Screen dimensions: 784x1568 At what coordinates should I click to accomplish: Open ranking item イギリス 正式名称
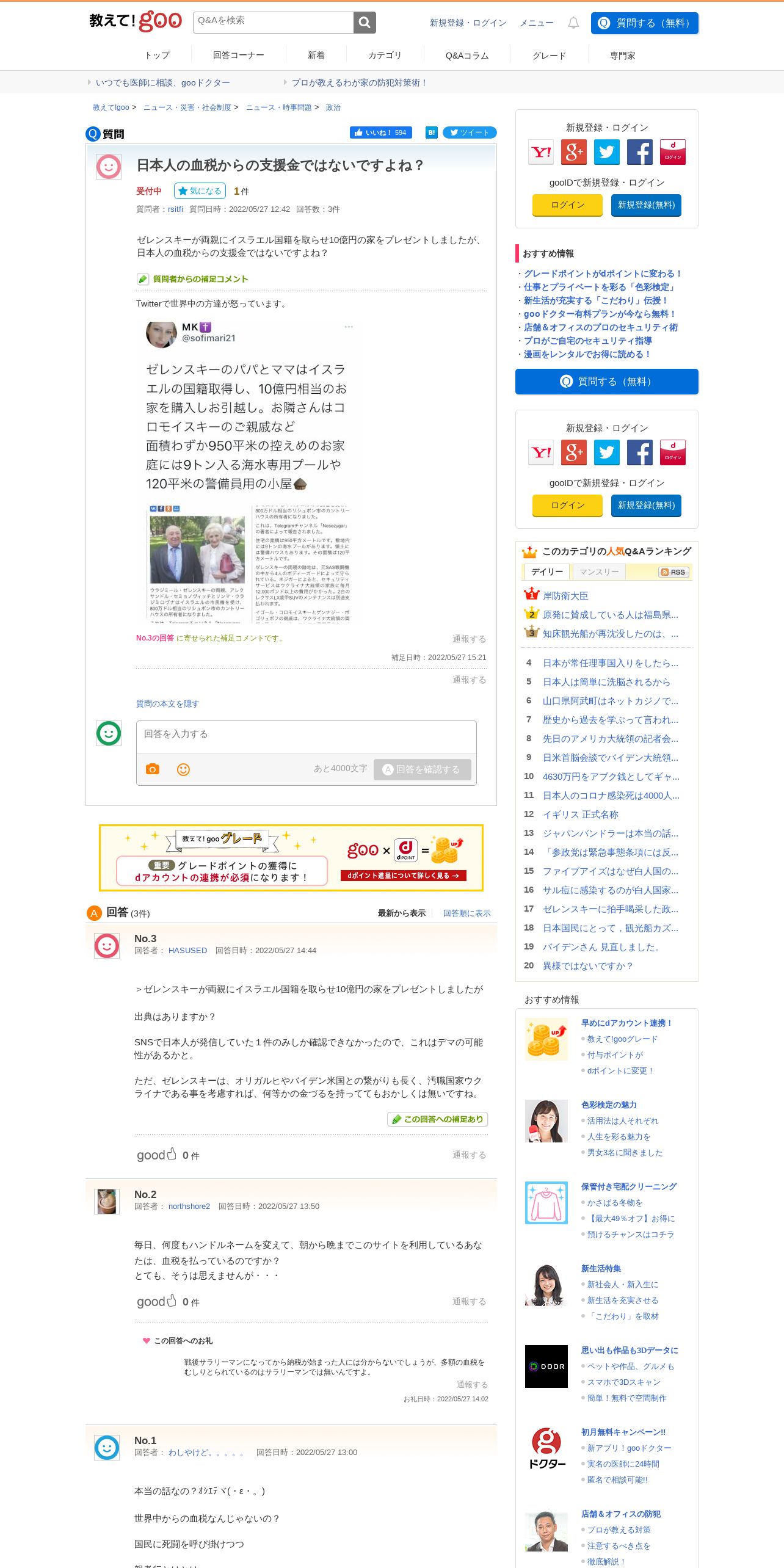point(581,814)
